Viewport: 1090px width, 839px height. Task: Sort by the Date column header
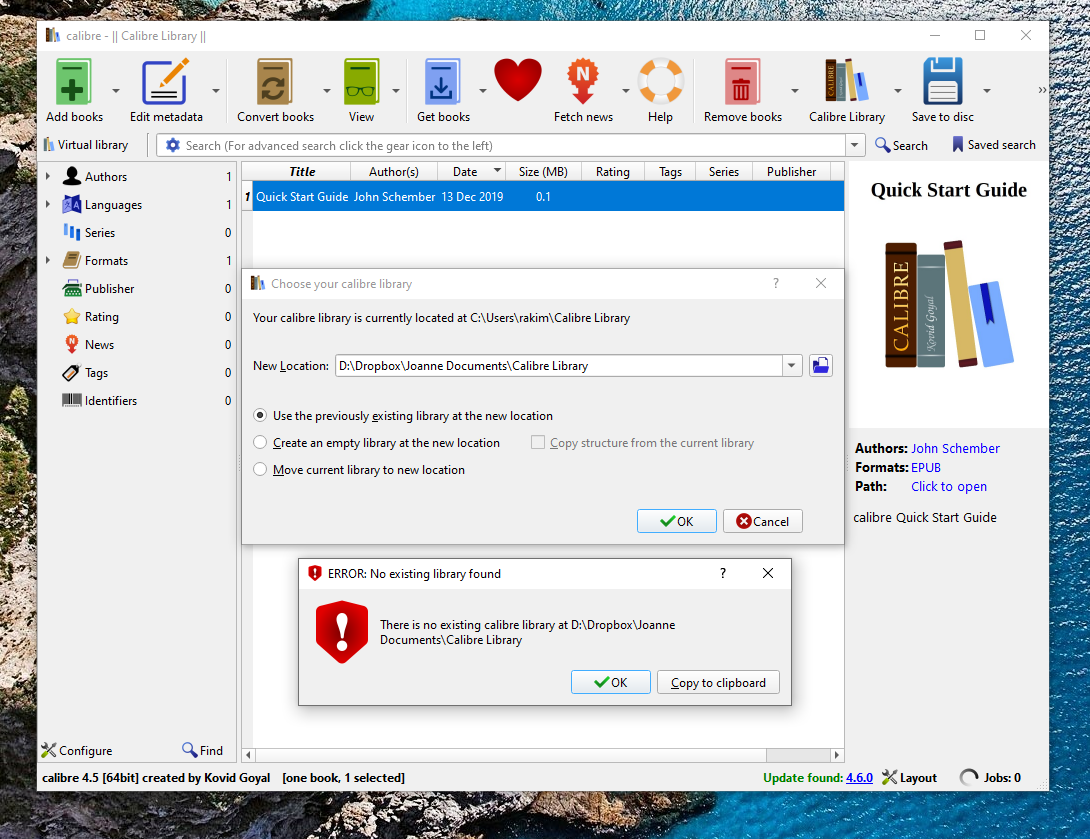click(x=472, y=172)
